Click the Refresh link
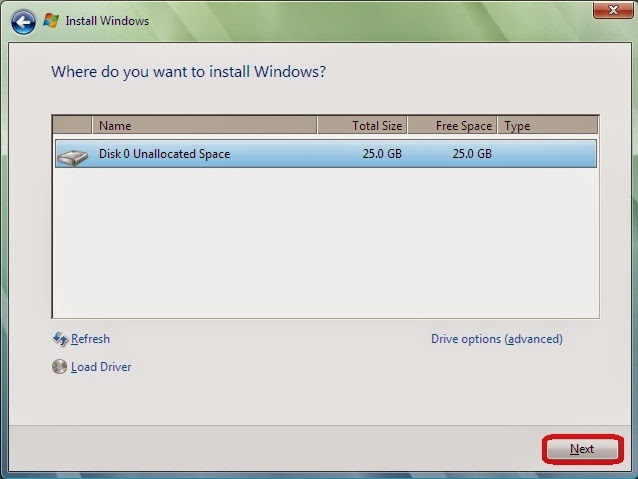 [90, 339]
